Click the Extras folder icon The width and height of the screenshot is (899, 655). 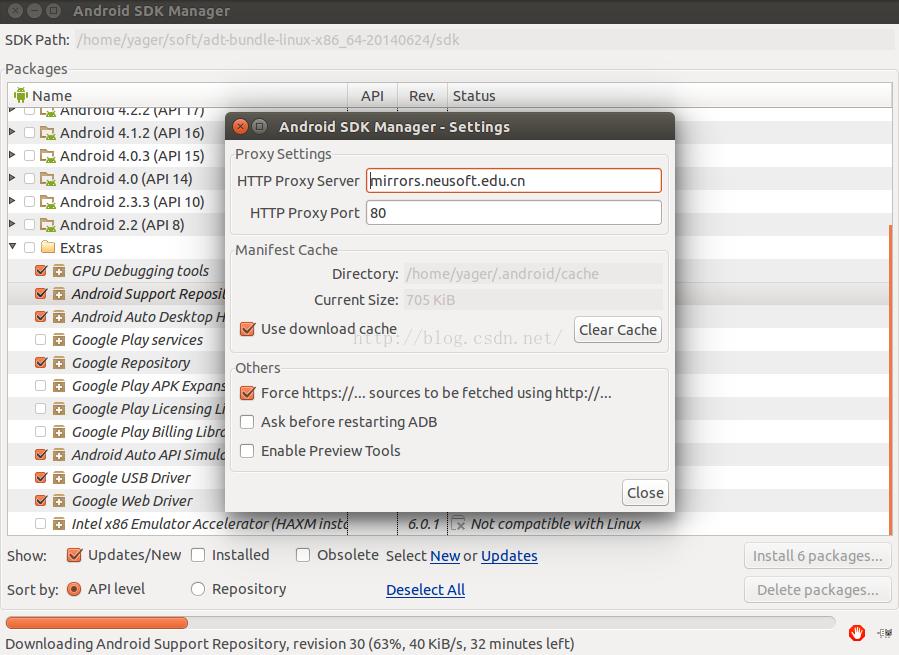tap(47, 248)
